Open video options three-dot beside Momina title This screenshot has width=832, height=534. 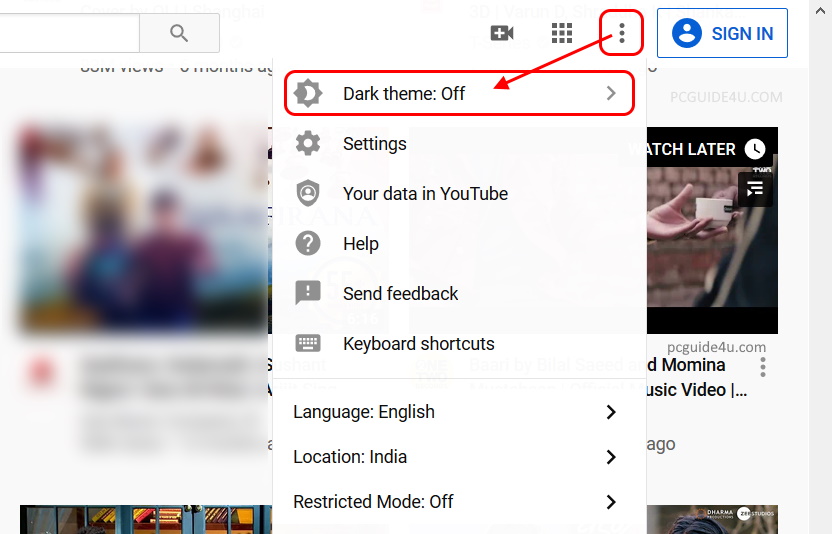(x=763, y=368)
